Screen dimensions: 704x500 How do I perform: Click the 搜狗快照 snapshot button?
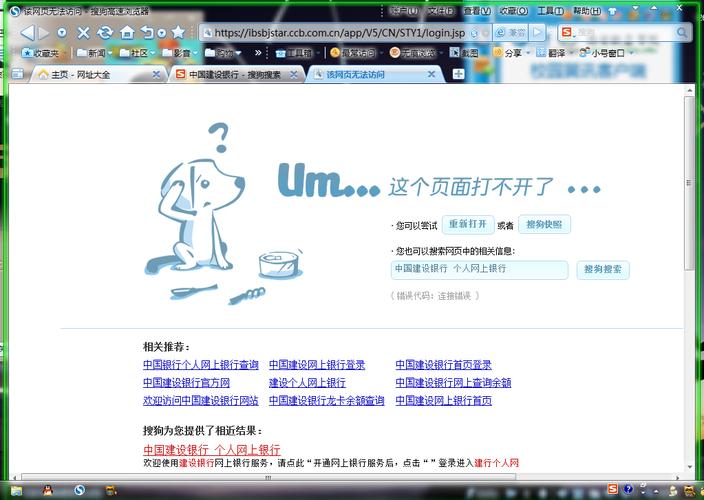coord(544,224)
